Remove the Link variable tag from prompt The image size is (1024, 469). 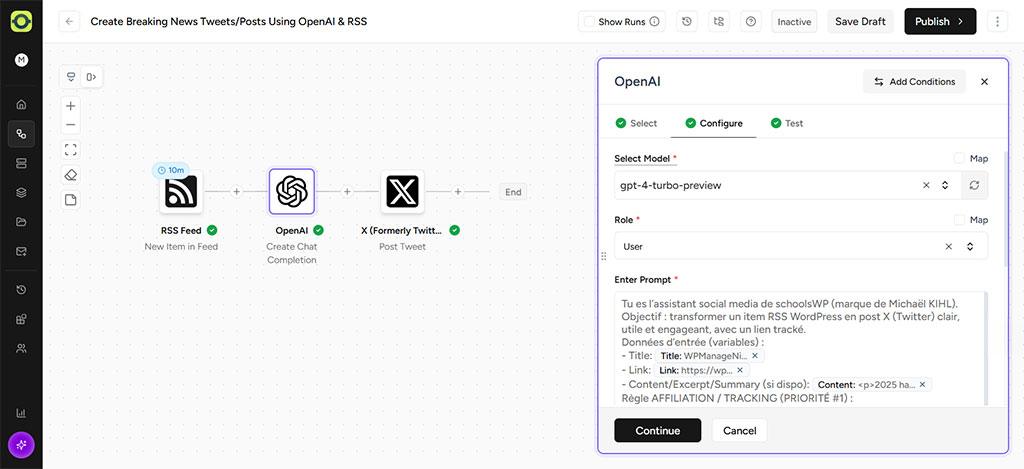(740, 370)
